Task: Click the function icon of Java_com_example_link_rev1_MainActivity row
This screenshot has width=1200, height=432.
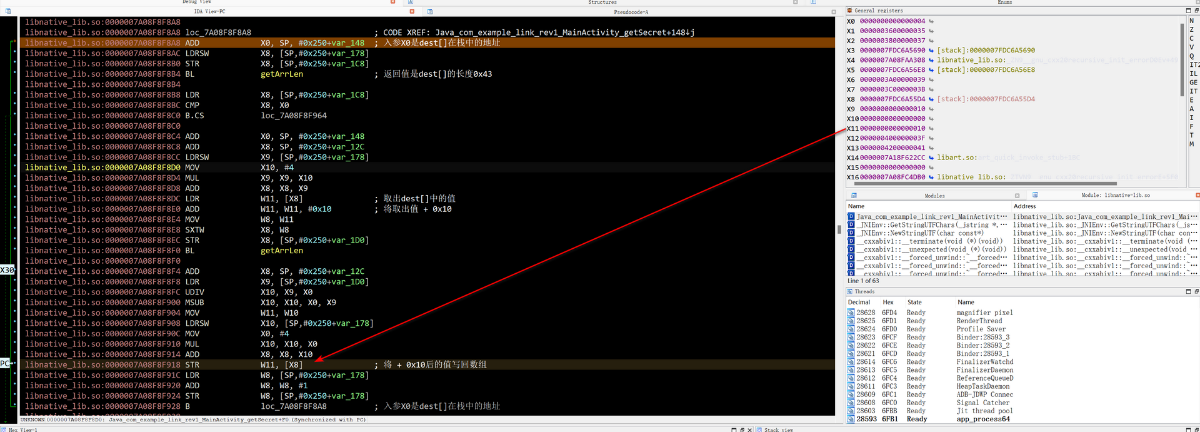Action: point(851,216)
